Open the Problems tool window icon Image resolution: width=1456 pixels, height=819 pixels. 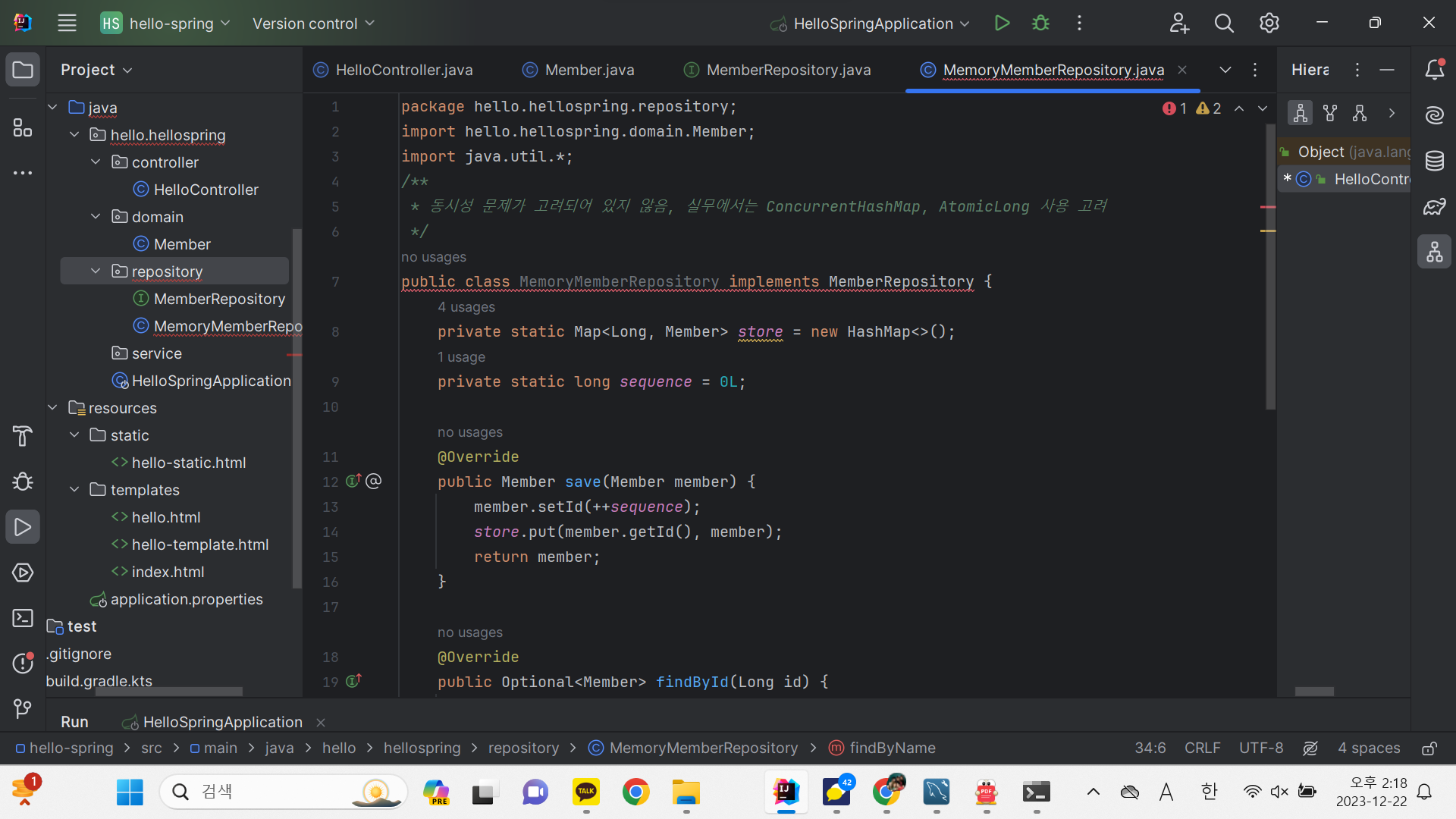23,664
